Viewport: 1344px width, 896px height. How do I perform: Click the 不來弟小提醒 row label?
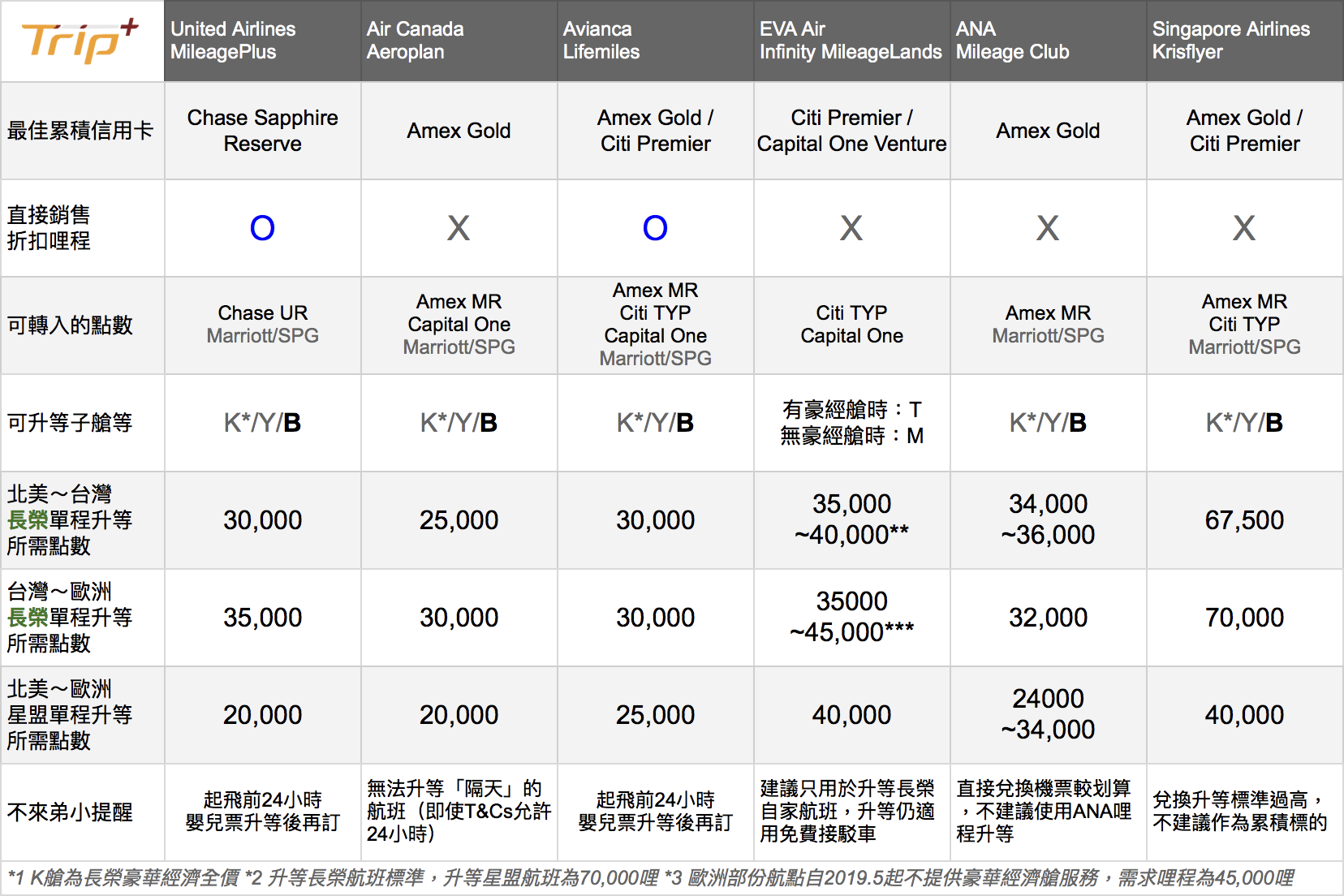[x=70, y=812]
